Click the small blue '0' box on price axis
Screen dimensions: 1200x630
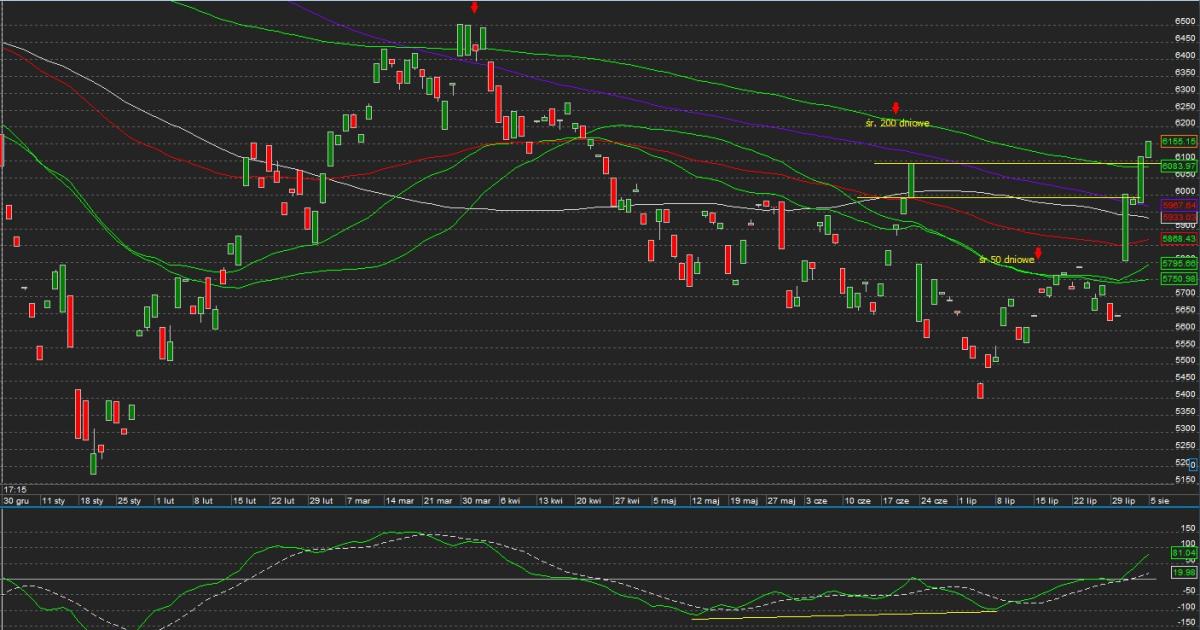click(x=1179, y=465)
